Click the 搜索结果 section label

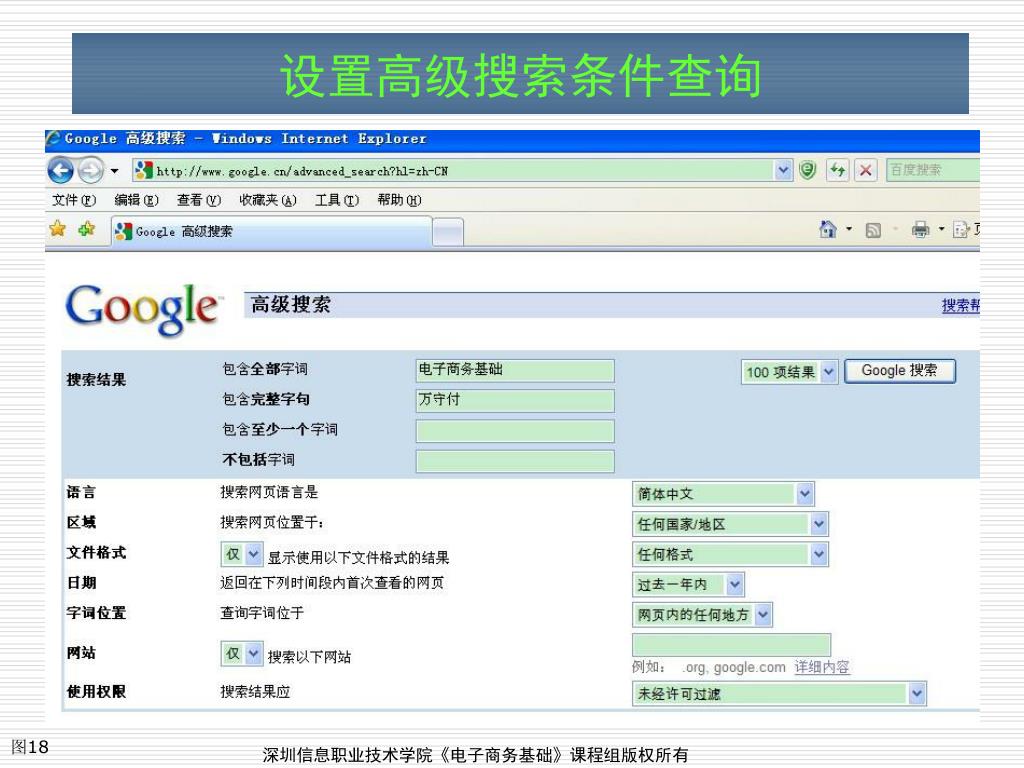96,379
